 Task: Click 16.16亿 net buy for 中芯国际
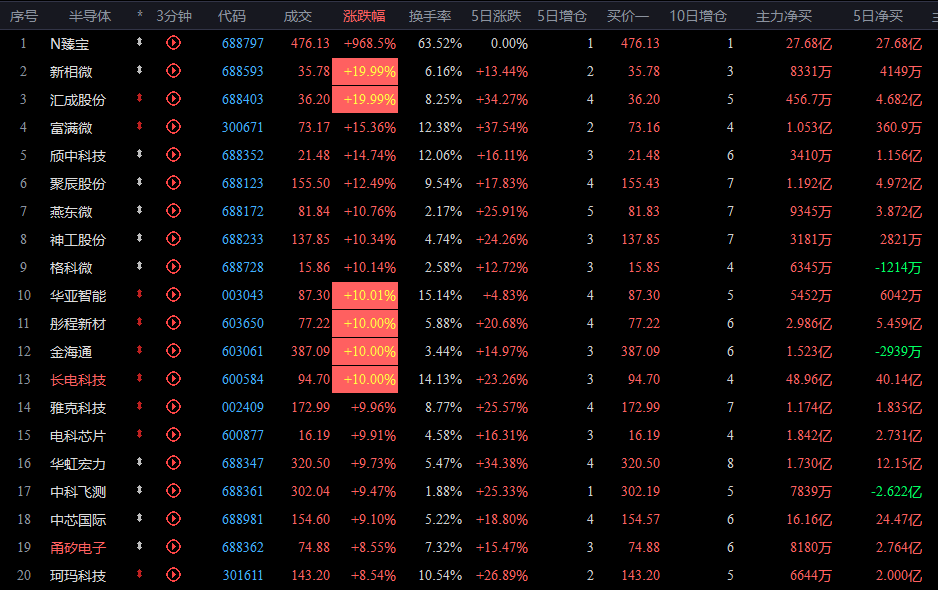809,519
